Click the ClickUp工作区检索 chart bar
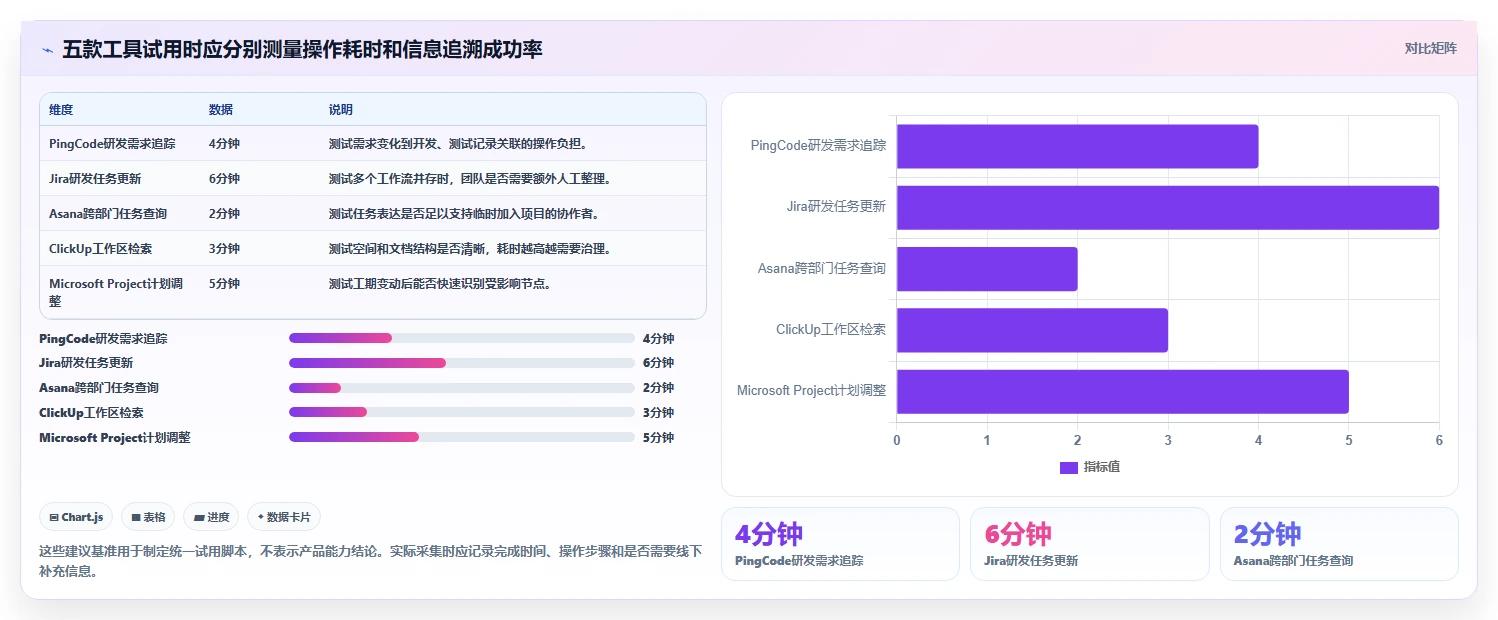1498x620 pixels. click(x=1032, y=330)
